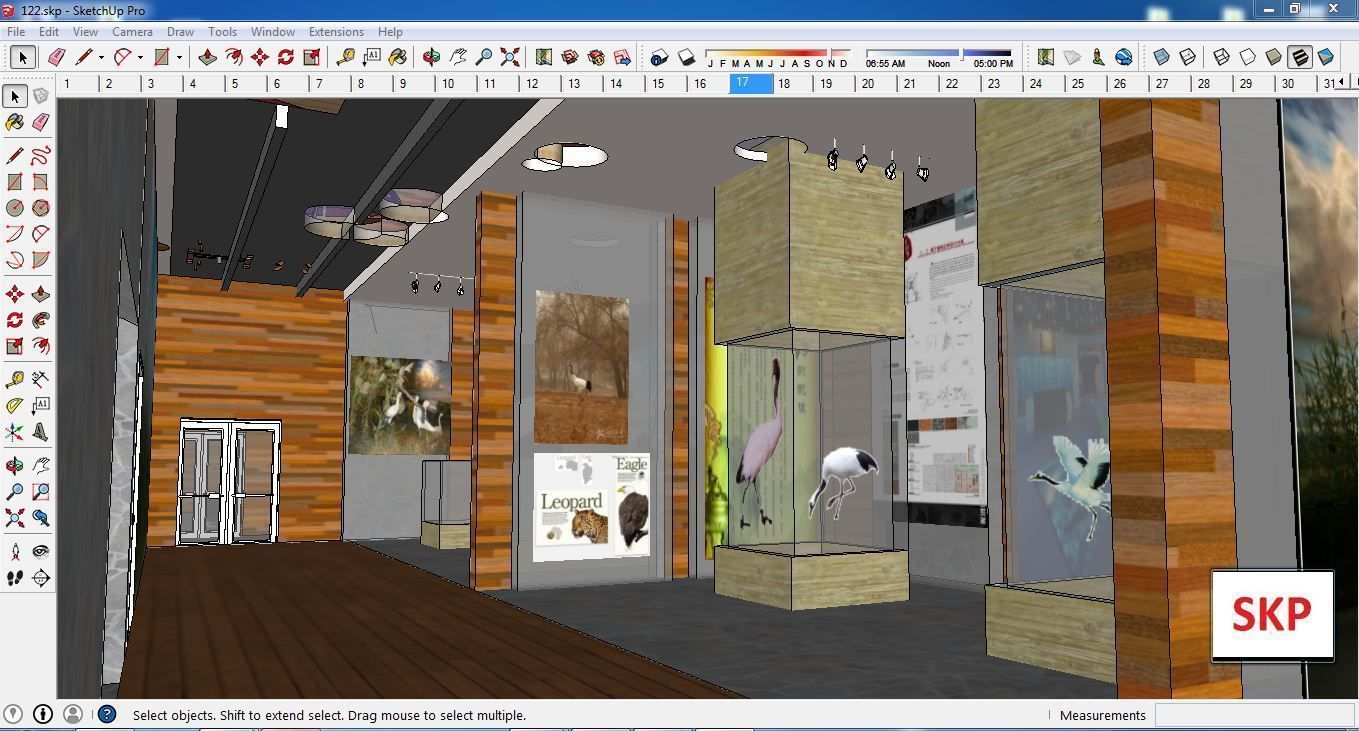Enable X-Ray face style
1359x731 pixels.
click(x=1162, y=57)
